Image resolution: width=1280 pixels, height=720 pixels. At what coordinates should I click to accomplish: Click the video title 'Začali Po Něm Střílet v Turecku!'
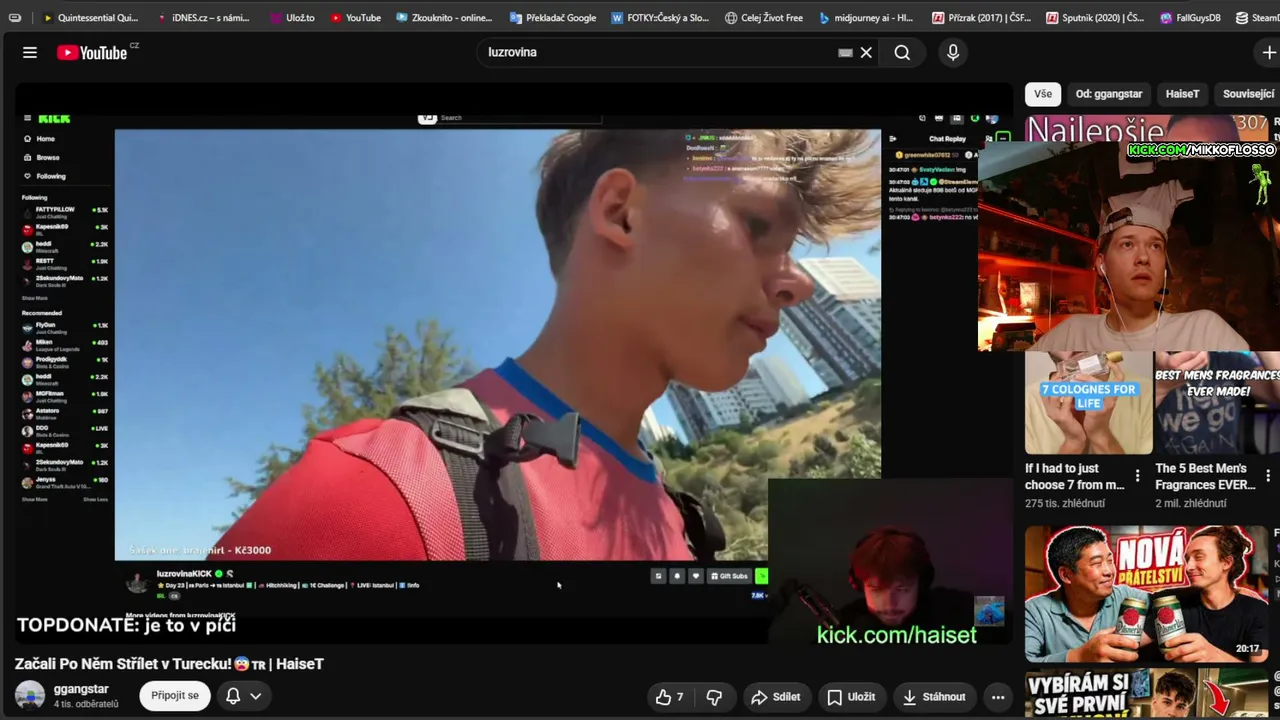click(x=169, y=664)
